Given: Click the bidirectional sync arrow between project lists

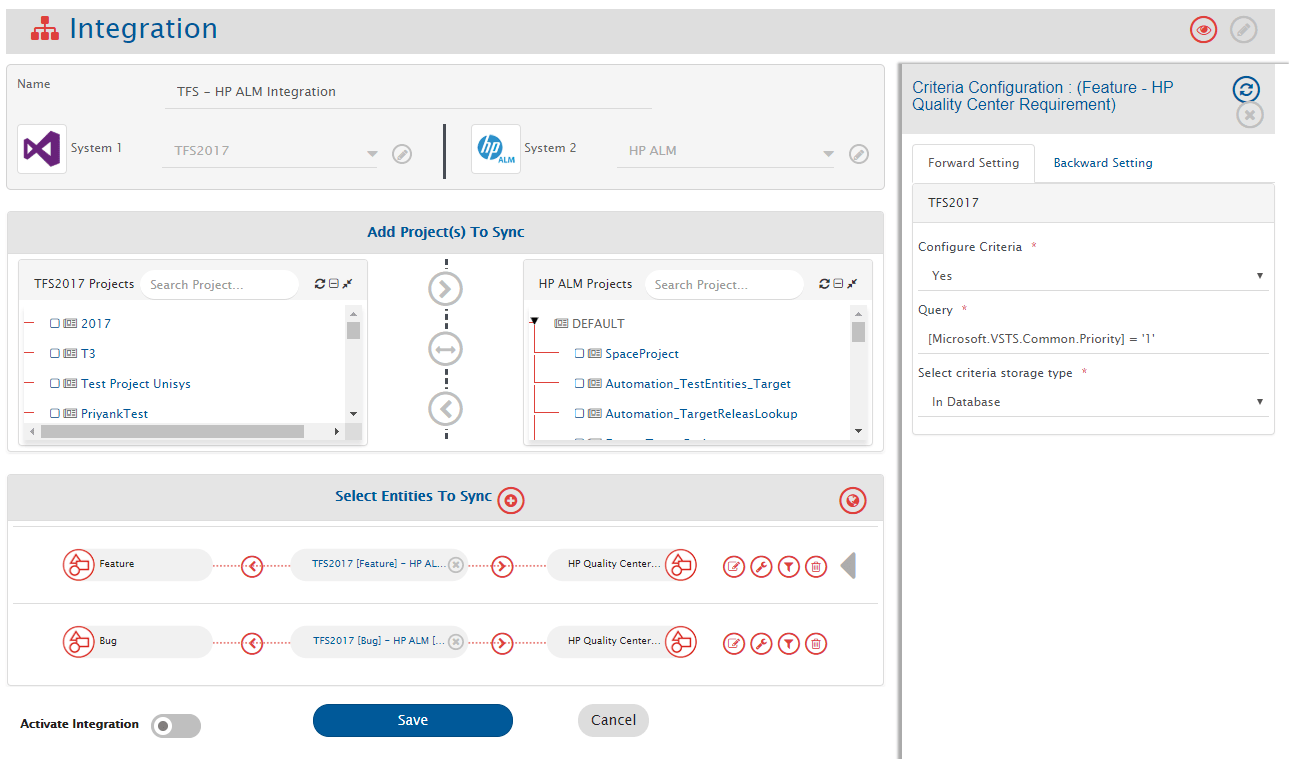Looking at the screenshot, I should 446,349.
